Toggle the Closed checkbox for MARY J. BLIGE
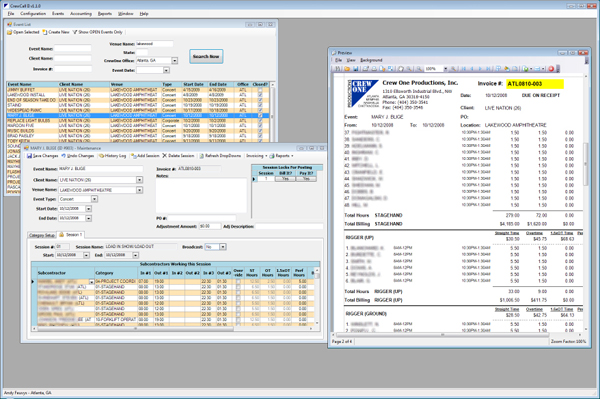This screenshot has width=600, height=399. pos(260,116)
